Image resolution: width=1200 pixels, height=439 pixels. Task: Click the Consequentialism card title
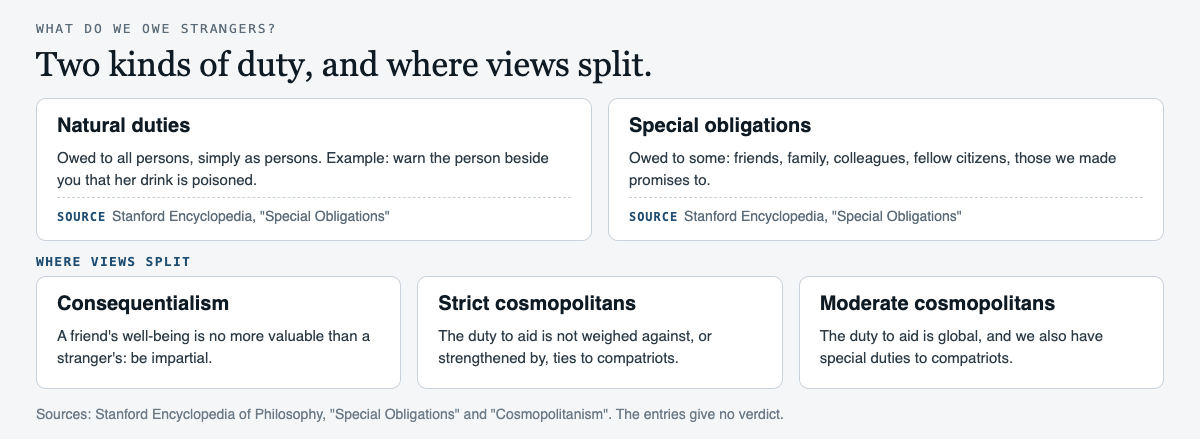click(143, 303)
